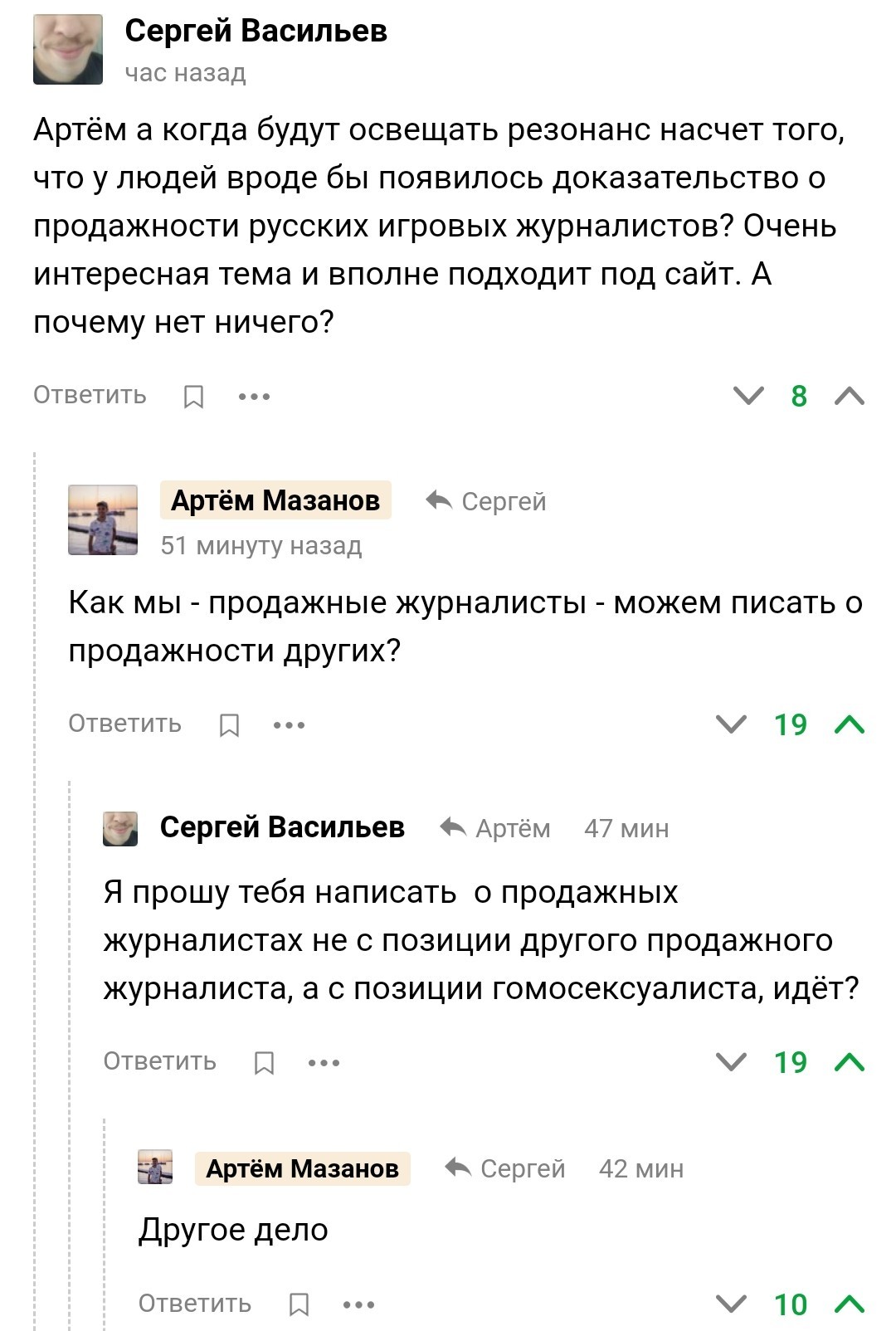Upvote the 47 мин comment by Сергей
This screenshot has width=896, height=1331.
[850, 1062]
